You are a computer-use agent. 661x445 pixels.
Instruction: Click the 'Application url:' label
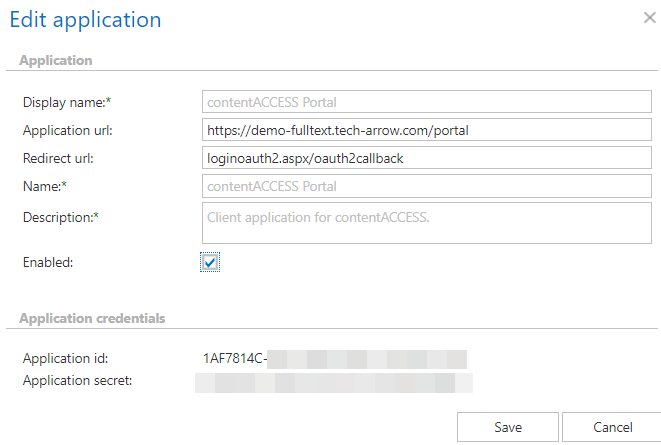click(x=67, y=129)
